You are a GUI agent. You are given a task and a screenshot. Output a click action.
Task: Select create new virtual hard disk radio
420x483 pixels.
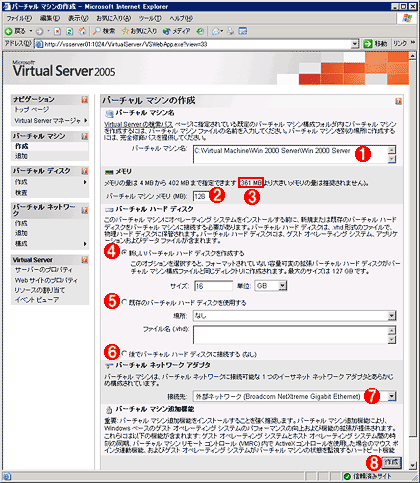(x=124, y=253)
